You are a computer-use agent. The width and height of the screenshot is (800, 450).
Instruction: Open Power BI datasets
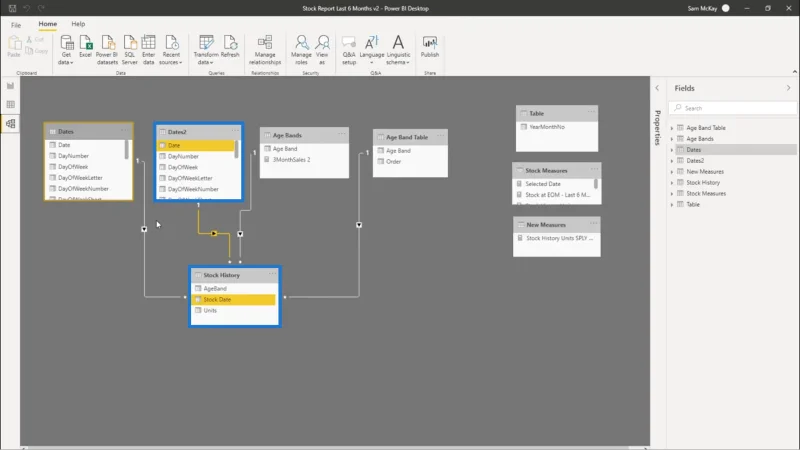click(107, 49)
